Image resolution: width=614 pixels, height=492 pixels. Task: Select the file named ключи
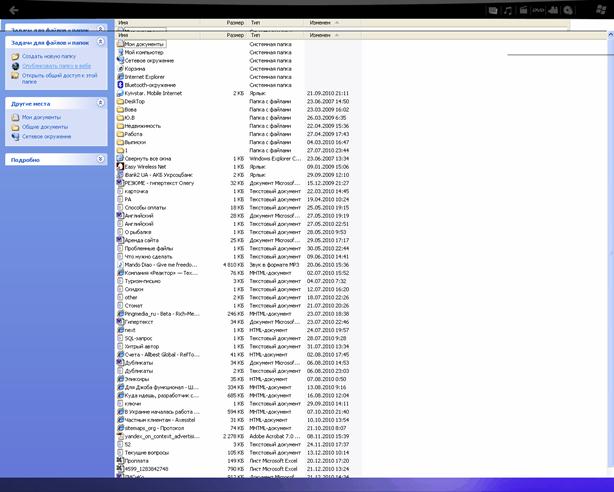(133, 403)
